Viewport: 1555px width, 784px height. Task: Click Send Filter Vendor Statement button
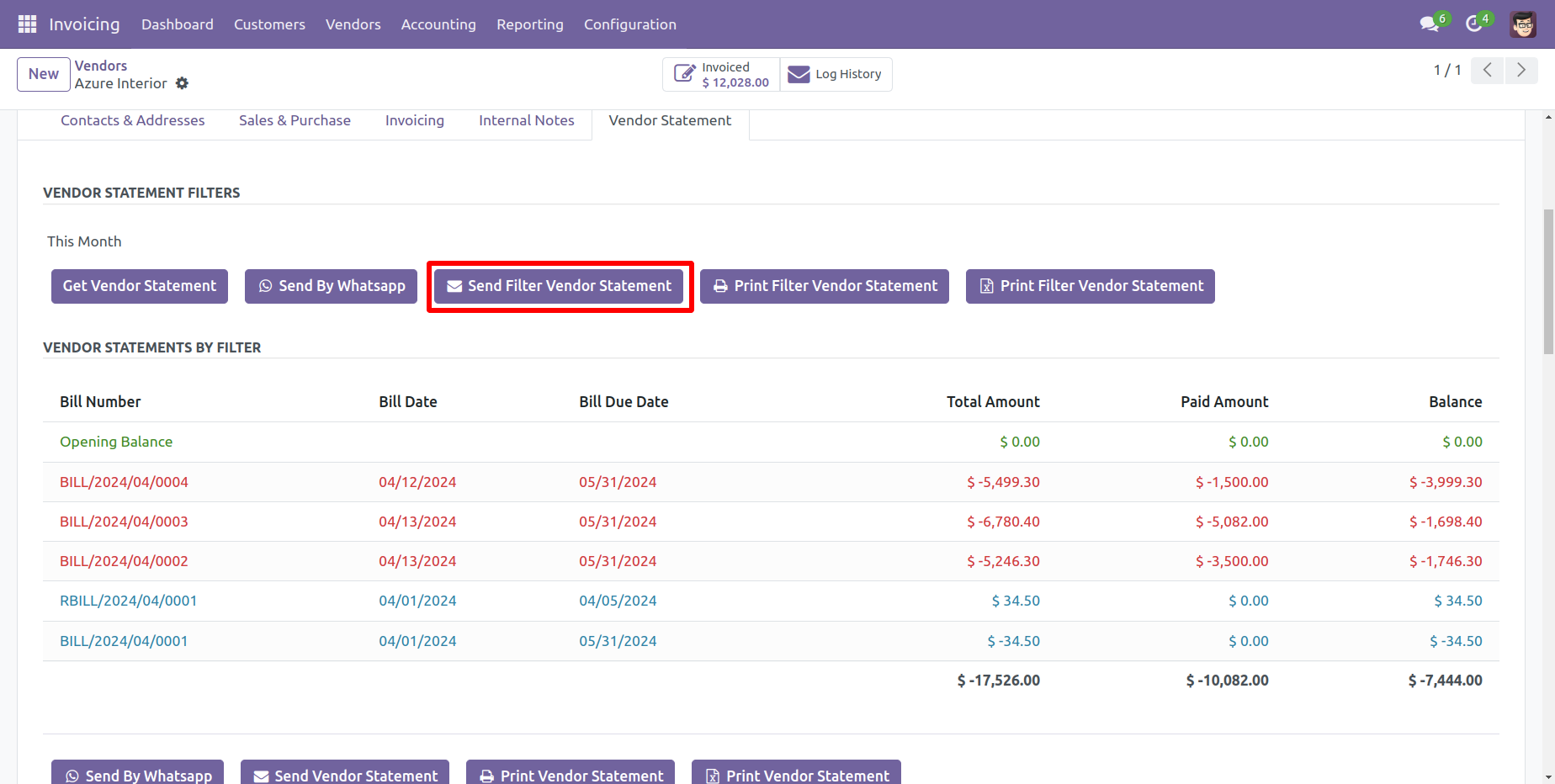tap(559, 286)
